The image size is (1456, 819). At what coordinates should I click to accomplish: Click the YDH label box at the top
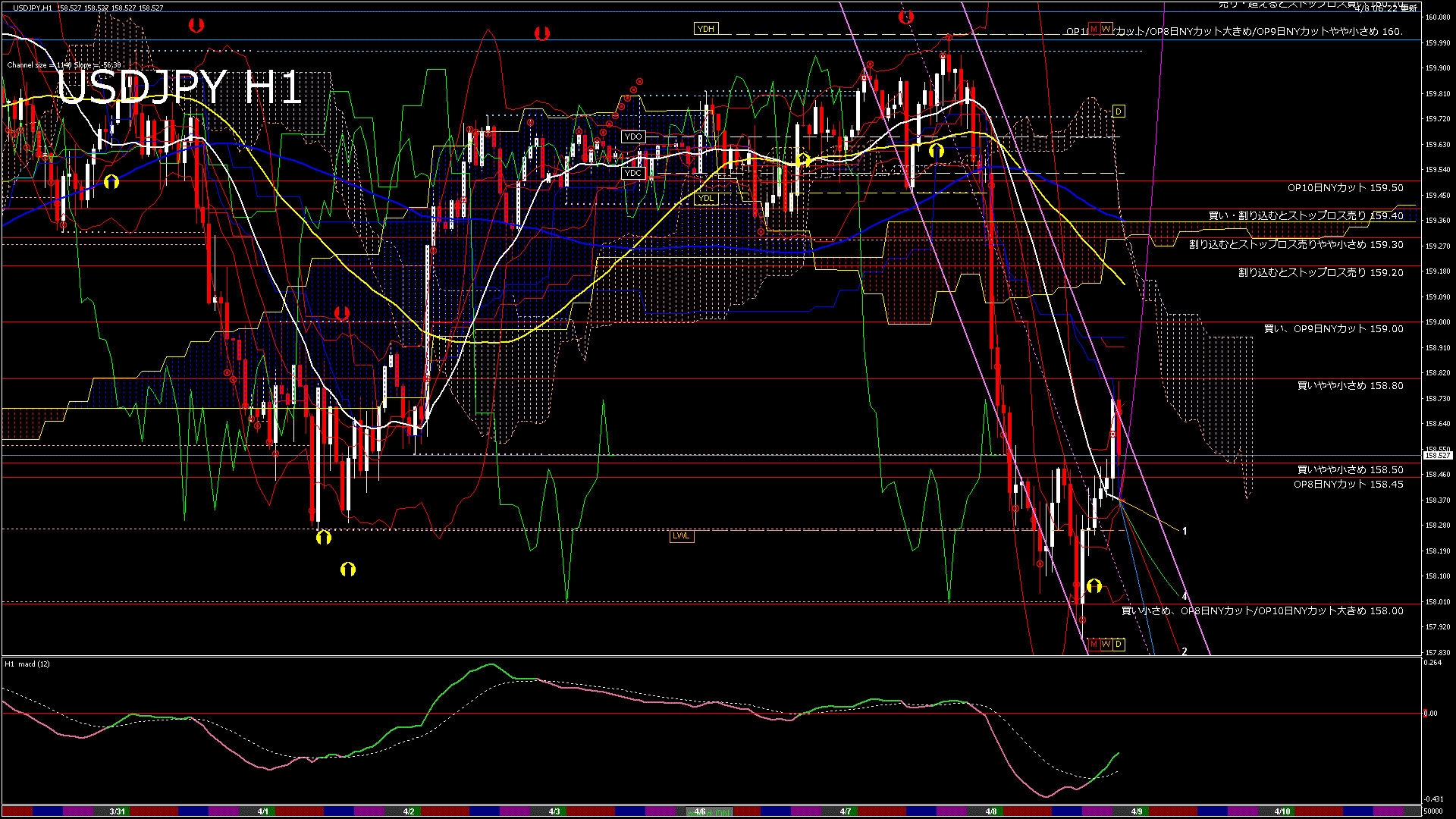coord(707,27)
